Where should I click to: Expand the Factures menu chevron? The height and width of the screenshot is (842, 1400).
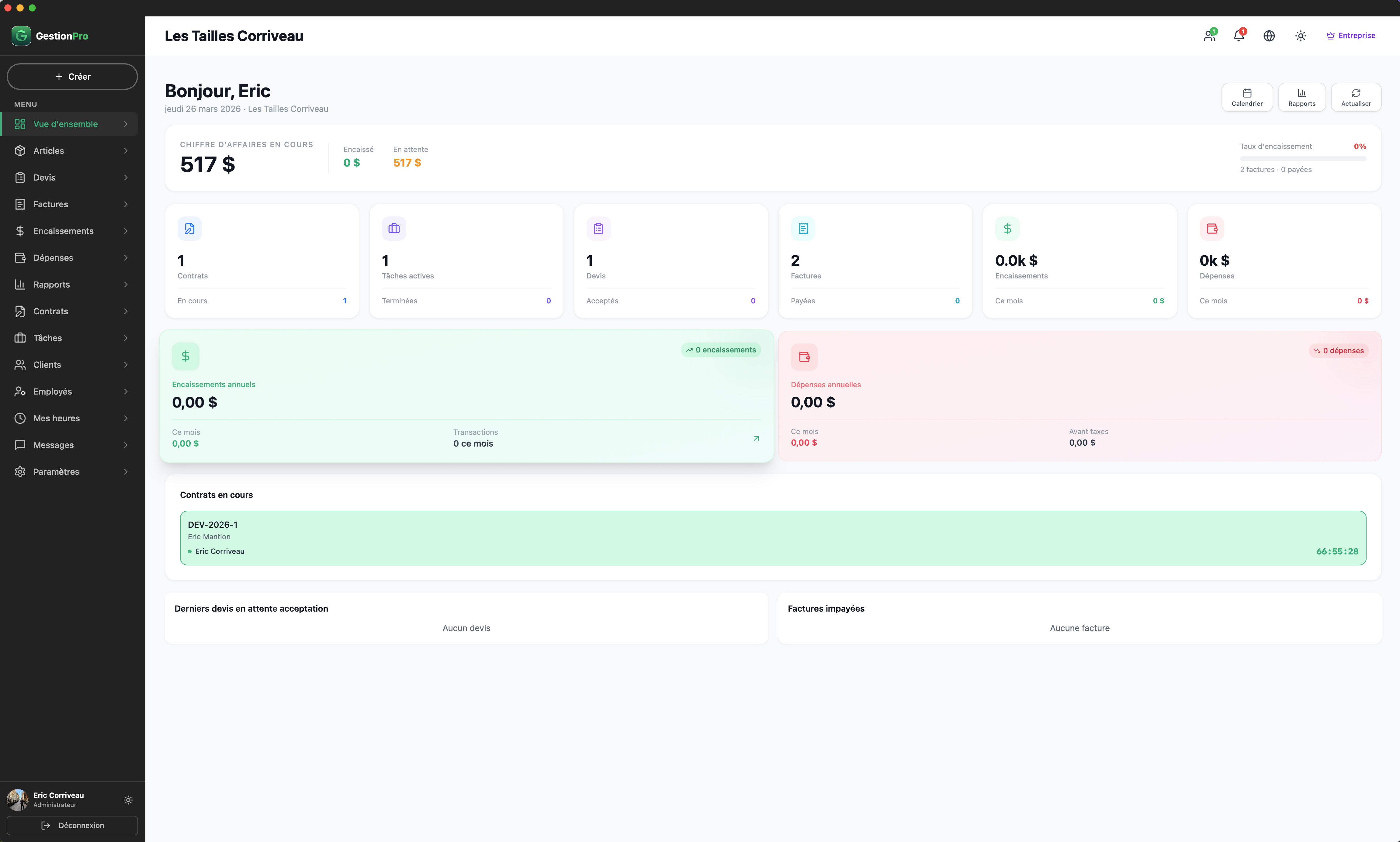point(125,204)
